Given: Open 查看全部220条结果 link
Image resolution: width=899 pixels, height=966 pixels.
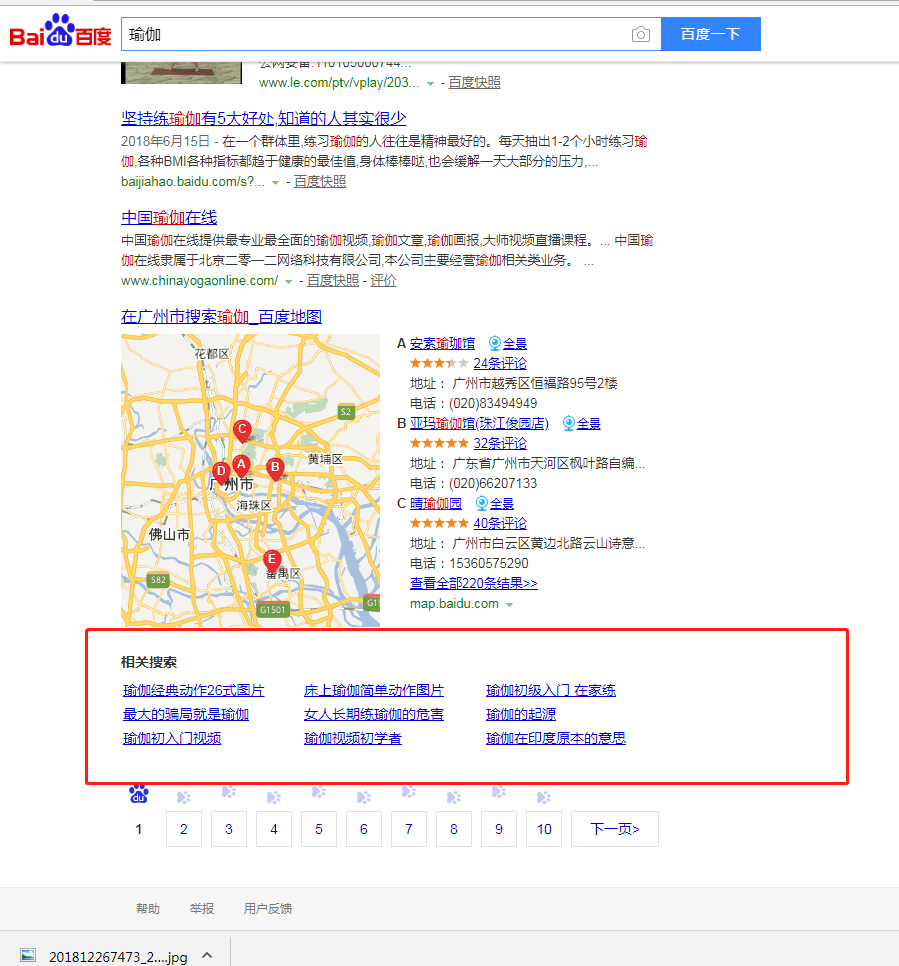Looking at the screenshot, I should pos(473,583).
